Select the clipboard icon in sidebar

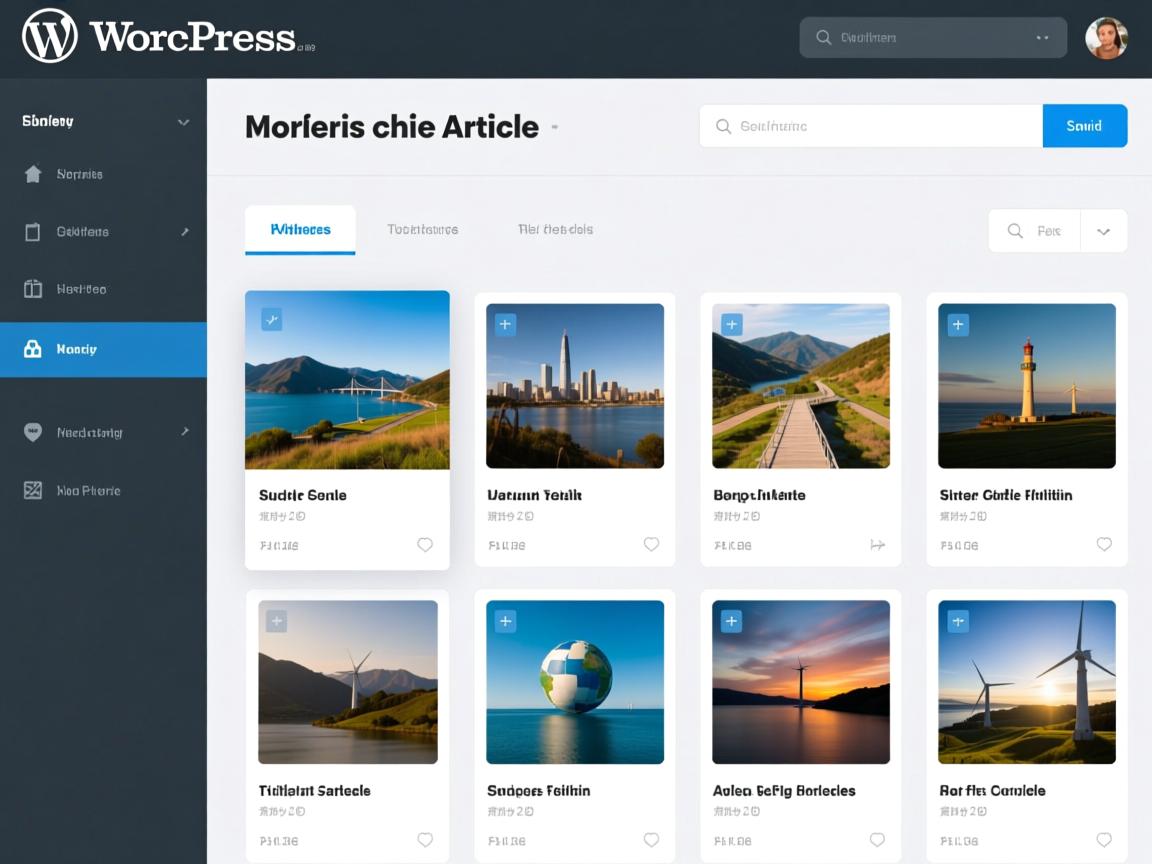pos(33,232)
